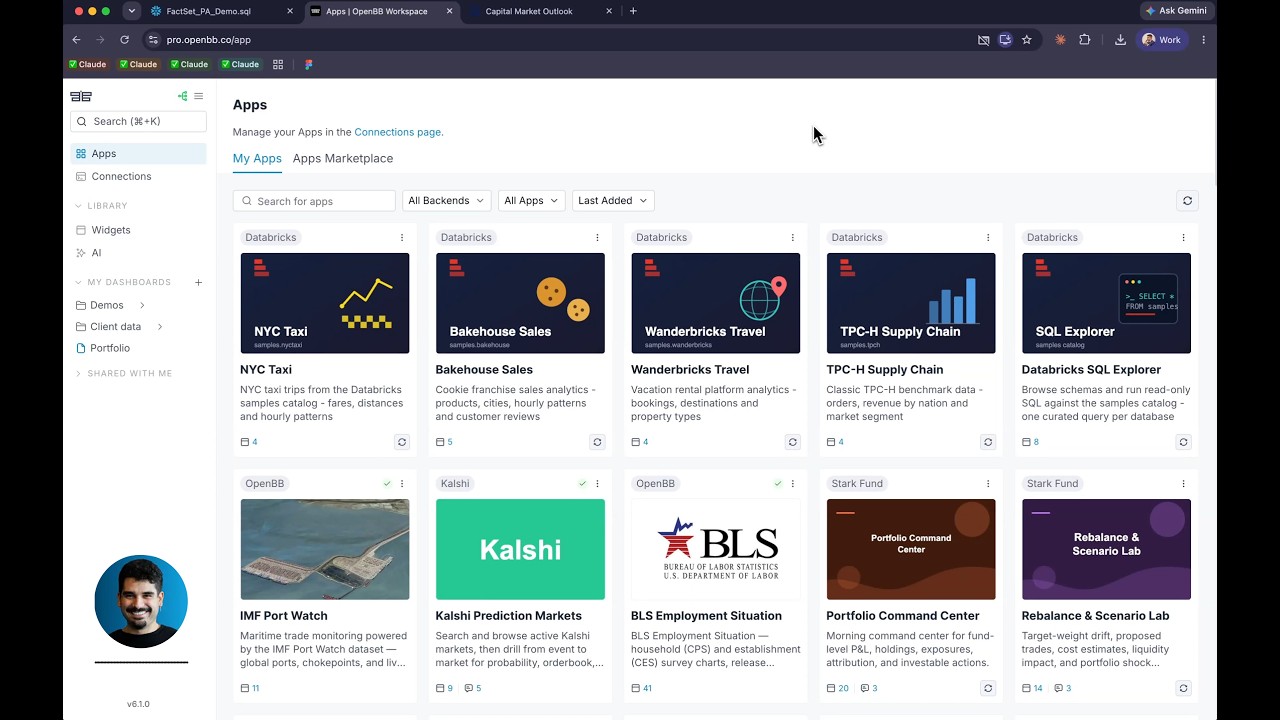Add new dashboard with plus icon
The image size is (1280, 720).
pyautogui.click(x=198, y=283)
